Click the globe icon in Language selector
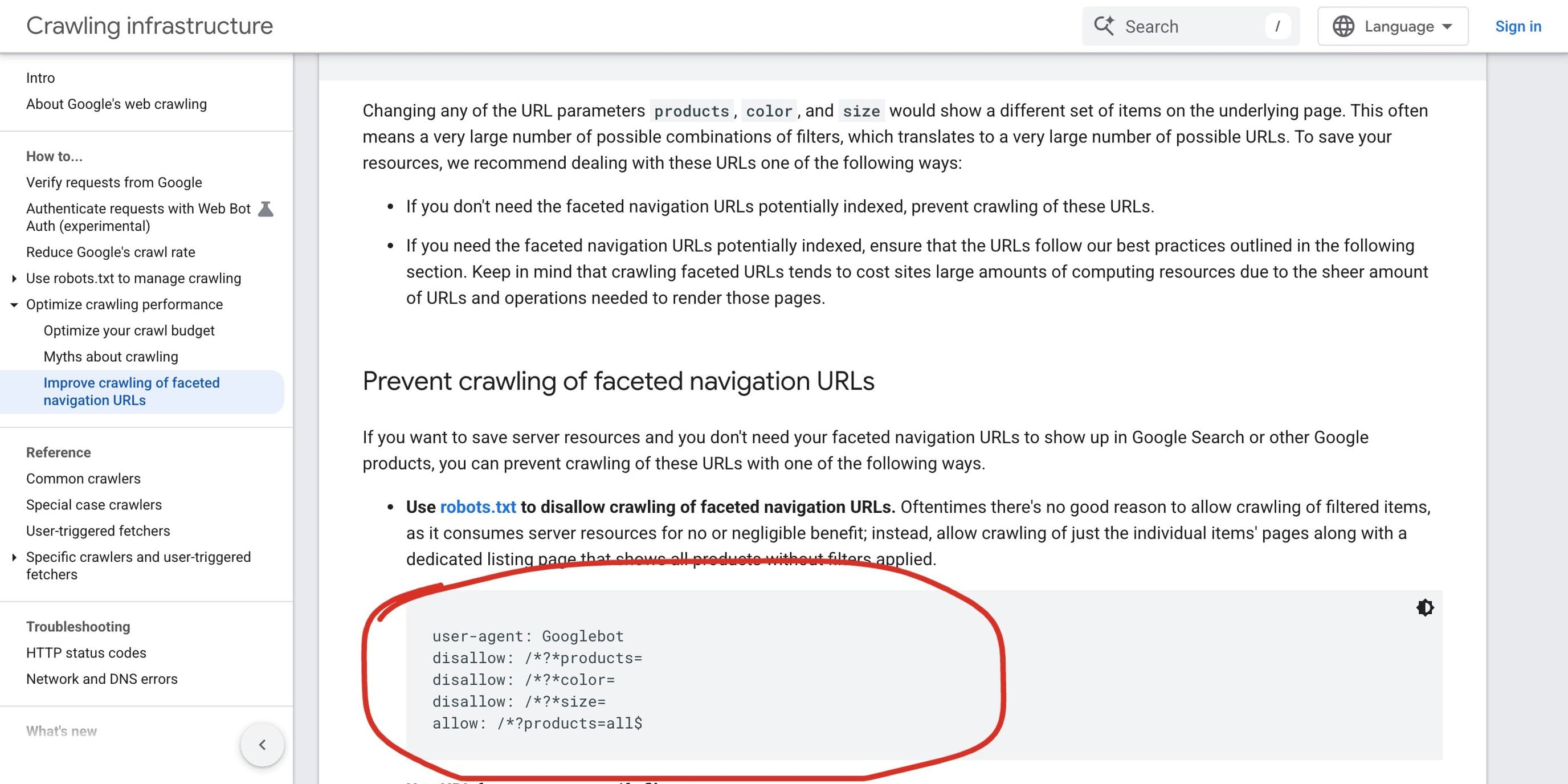The image size is (1568, 784). point(1344,26)
